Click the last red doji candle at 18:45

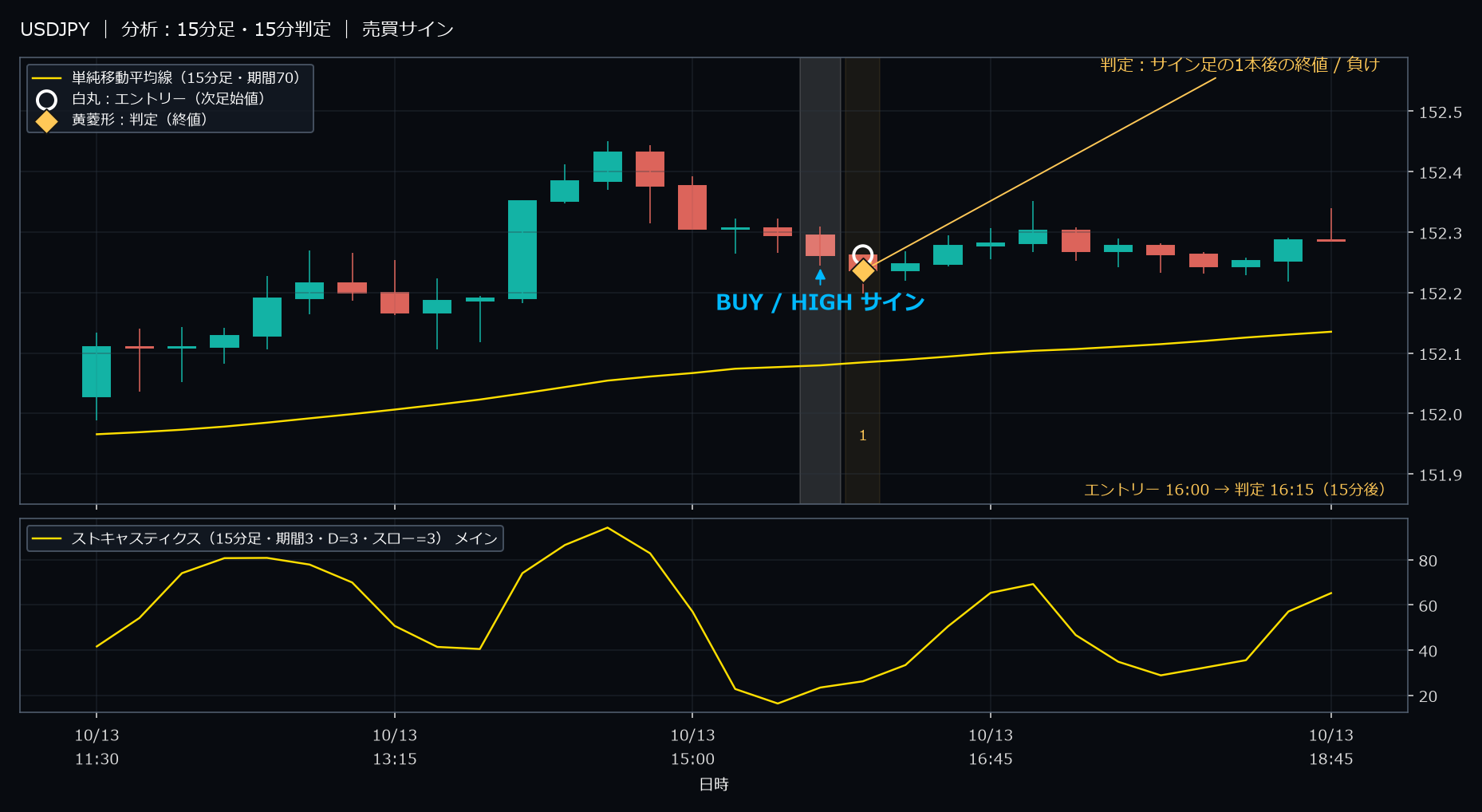[1331, 239]
